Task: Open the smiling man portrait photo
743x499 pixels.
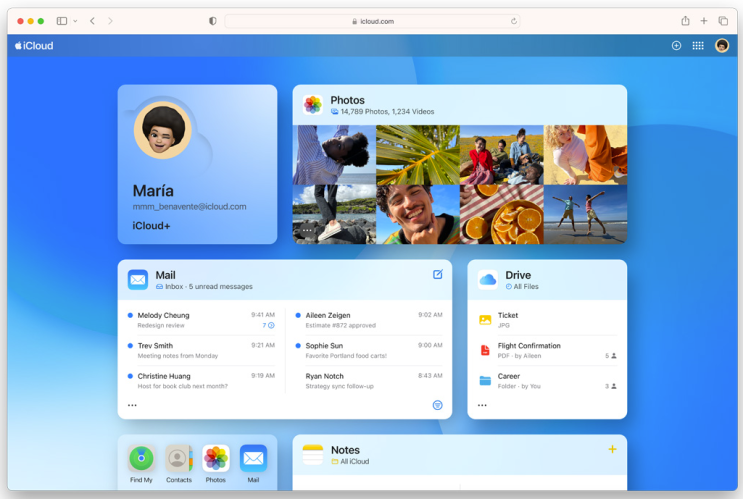Action: tap(417, 215)
